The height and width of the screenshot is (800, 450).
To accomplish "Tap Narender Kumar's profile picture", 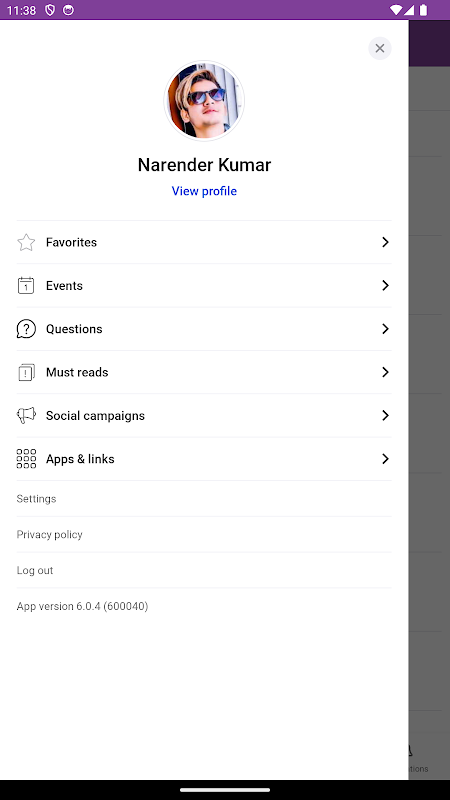I will 204,101.
